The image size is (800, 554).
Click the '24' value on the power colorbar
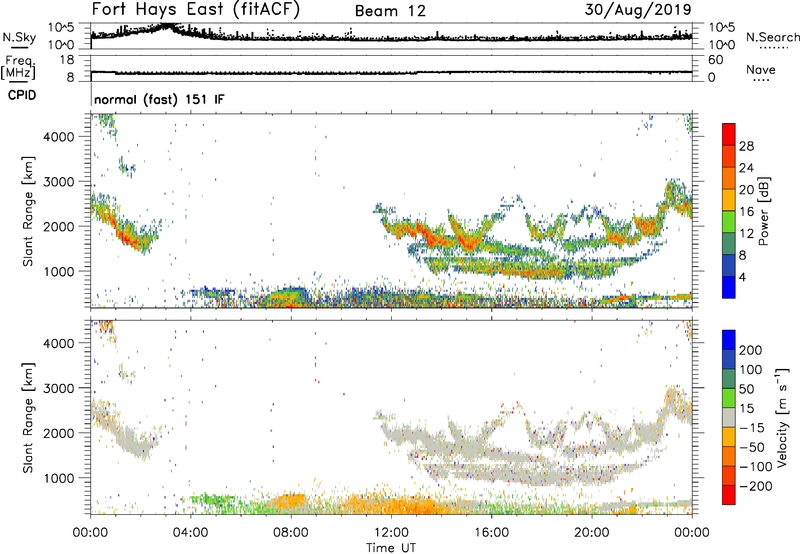point(746,168)
